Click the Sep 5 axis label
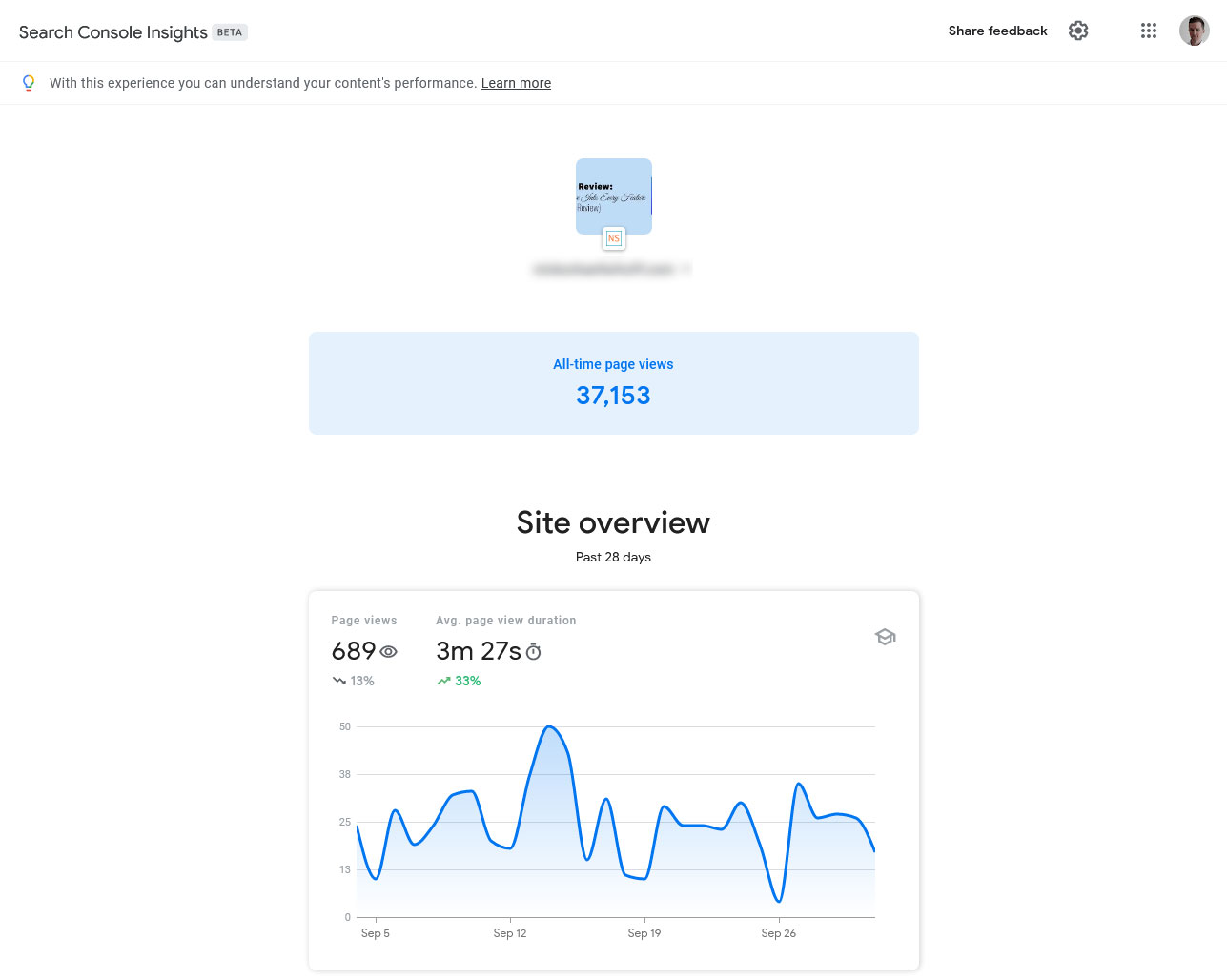Viewport: 1227px width, 980px height. coord(376,933)
